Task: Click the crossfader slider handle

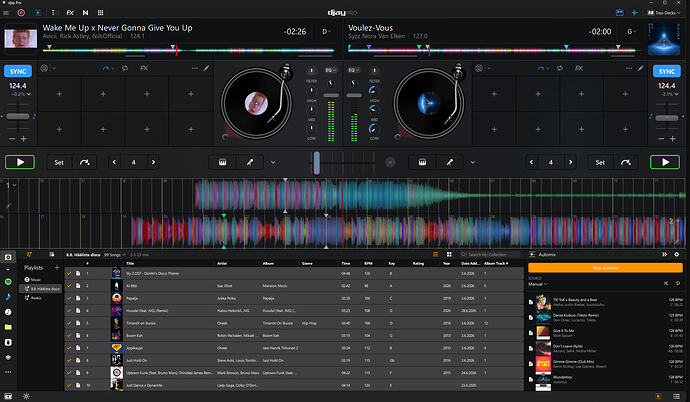Action: (316, 163)
